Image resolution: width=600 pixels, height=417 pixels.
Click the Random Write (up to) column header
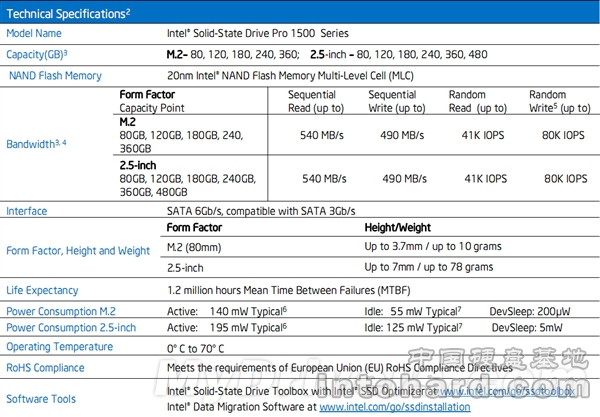coord(560,101)
